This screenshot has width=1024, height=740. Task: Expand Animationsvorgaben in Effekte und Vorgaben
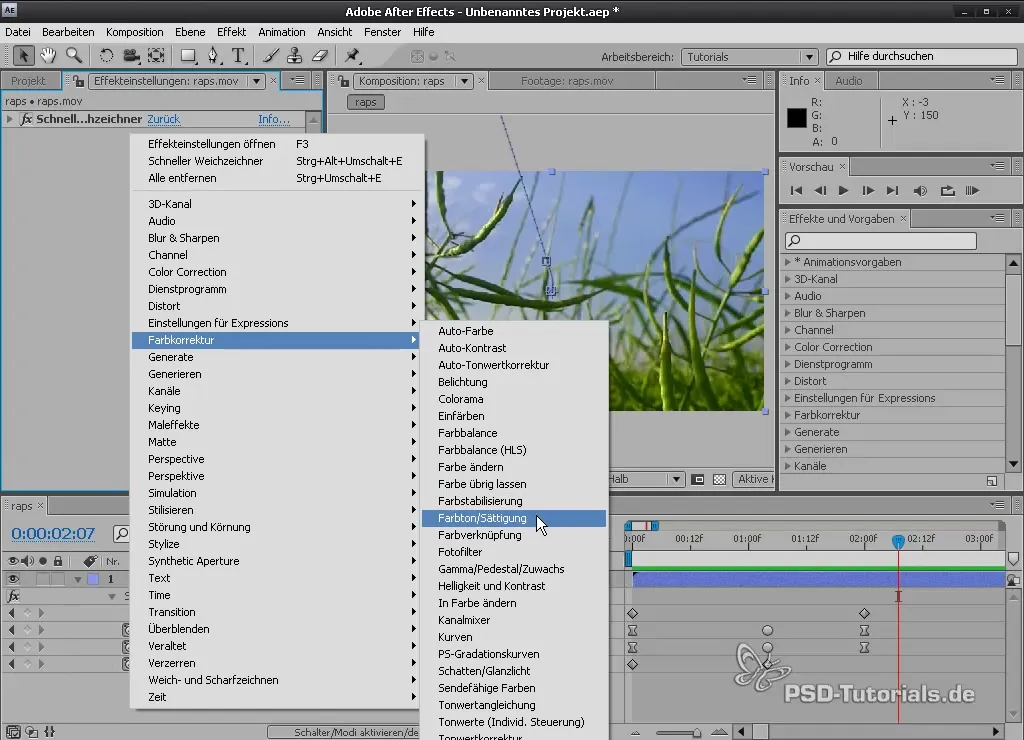pyautogui.click(x=788, y=262)
